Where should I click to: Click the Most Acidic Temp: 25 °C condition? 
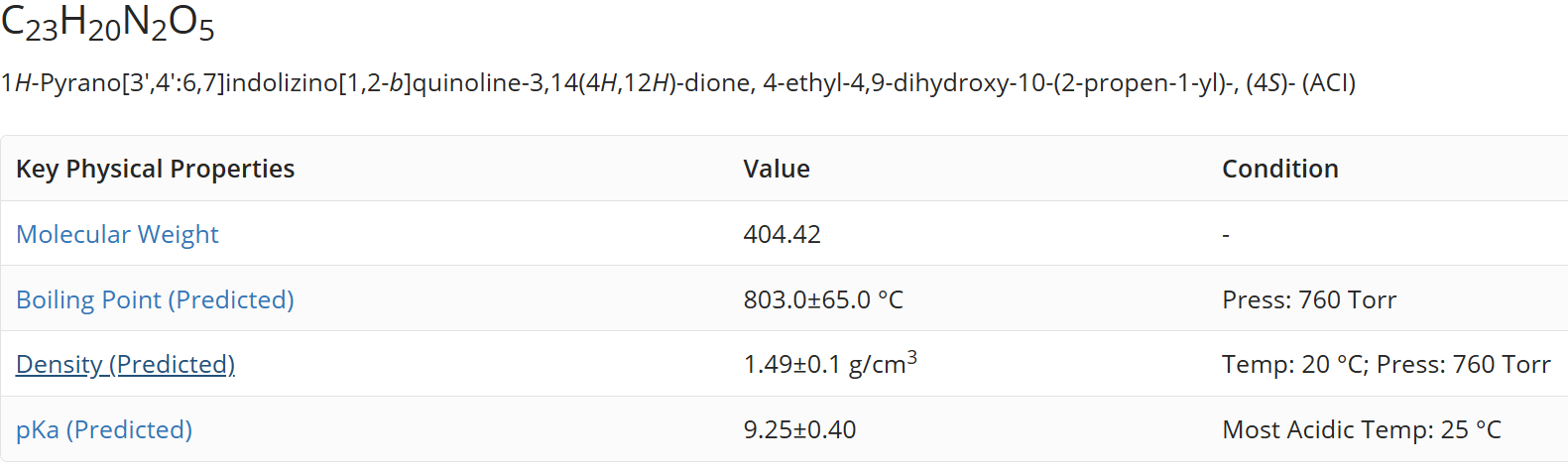coord(1362,429)
